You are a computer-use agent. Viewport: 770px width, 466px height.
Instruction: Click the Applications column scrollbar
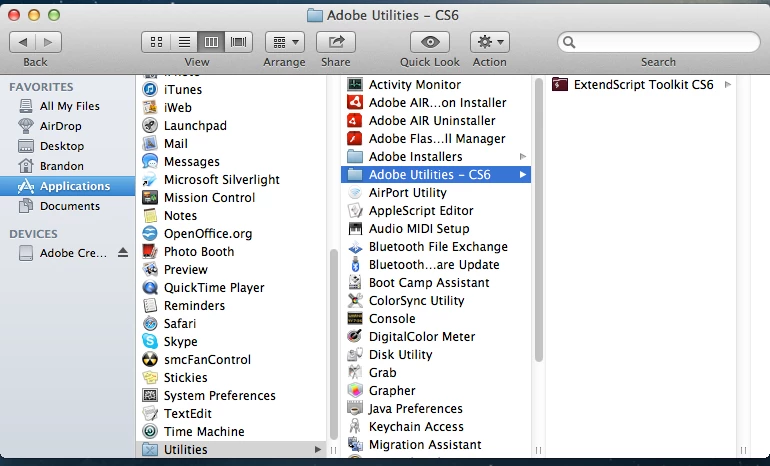click(334, 344)
